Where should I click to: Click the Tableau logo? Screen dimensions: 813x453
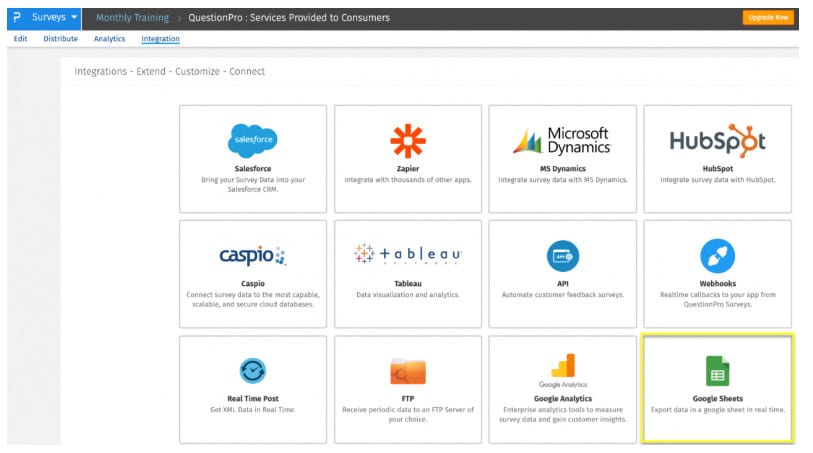pos(408,254)
